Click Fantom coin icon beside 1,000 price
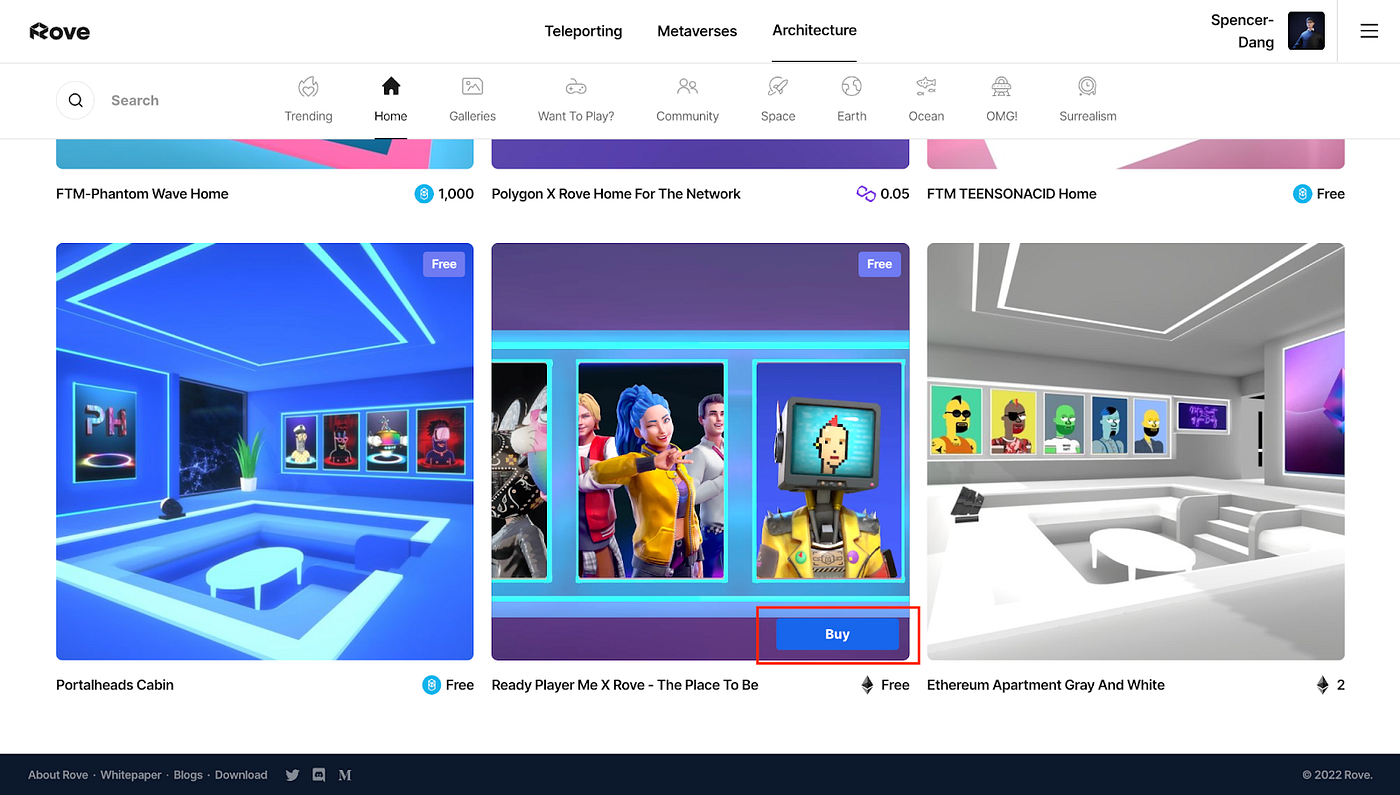Image resolution: width=1400 pixels, height=795 pixels. pyautogui.click(x=424, y=194)
